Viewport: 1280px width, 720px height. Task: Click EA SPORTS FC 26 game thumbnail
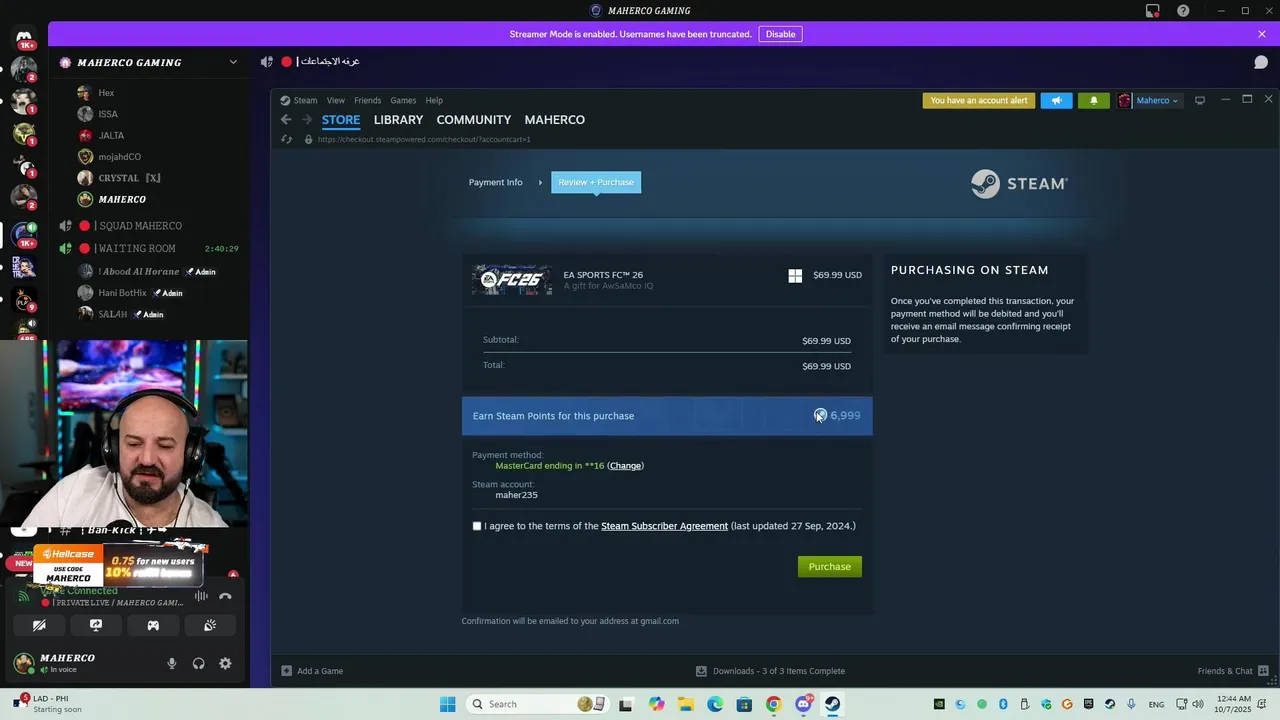(512, 280)
